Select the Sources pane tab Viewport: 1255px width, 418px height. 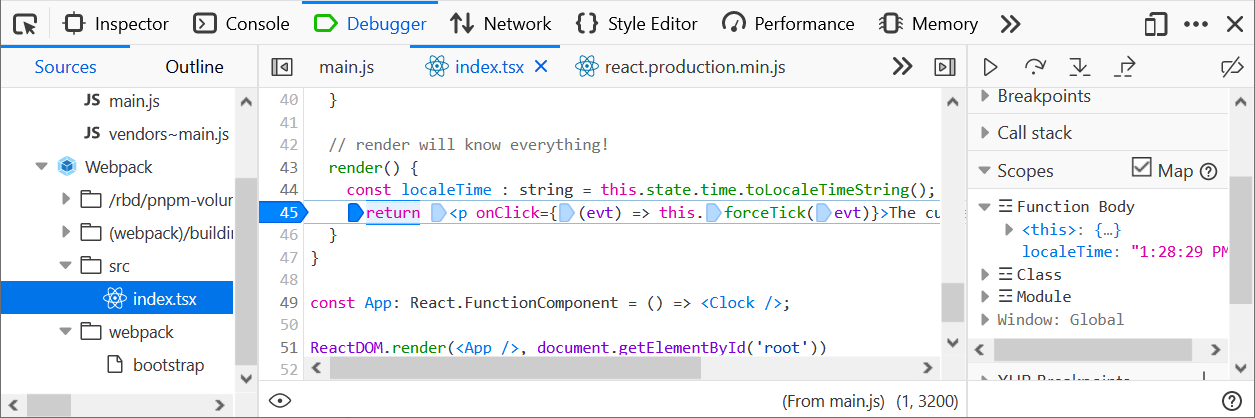point(66,67)
